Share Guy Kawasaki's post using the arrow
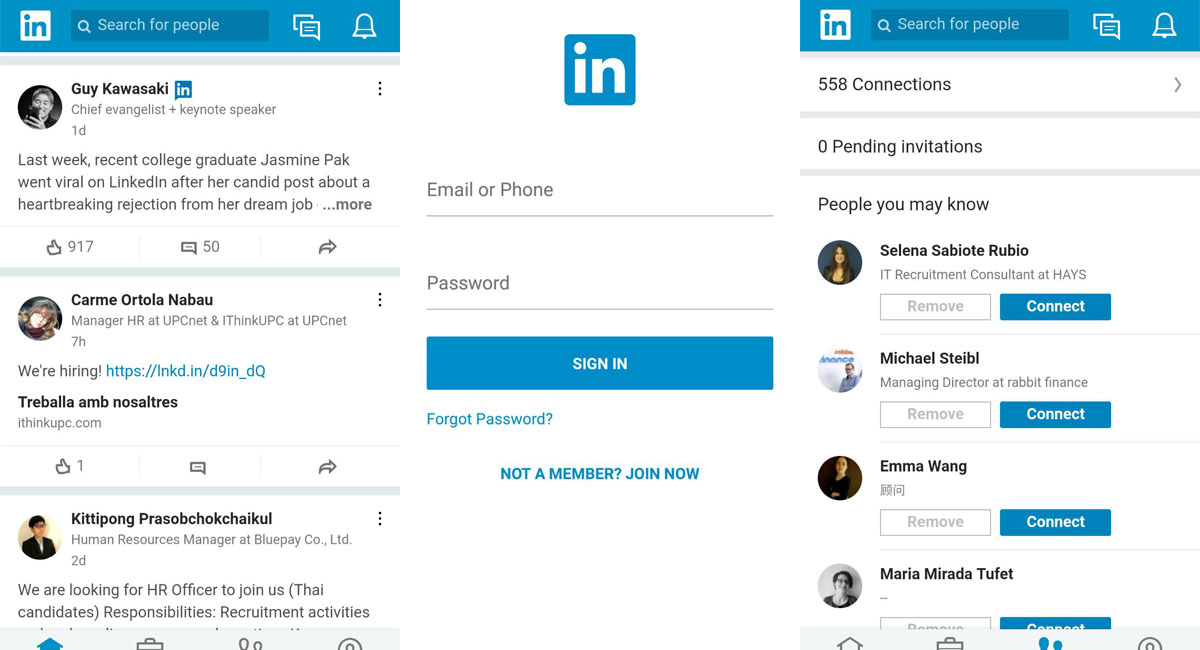Screen dimensions: 1200x650 (327, 246)
